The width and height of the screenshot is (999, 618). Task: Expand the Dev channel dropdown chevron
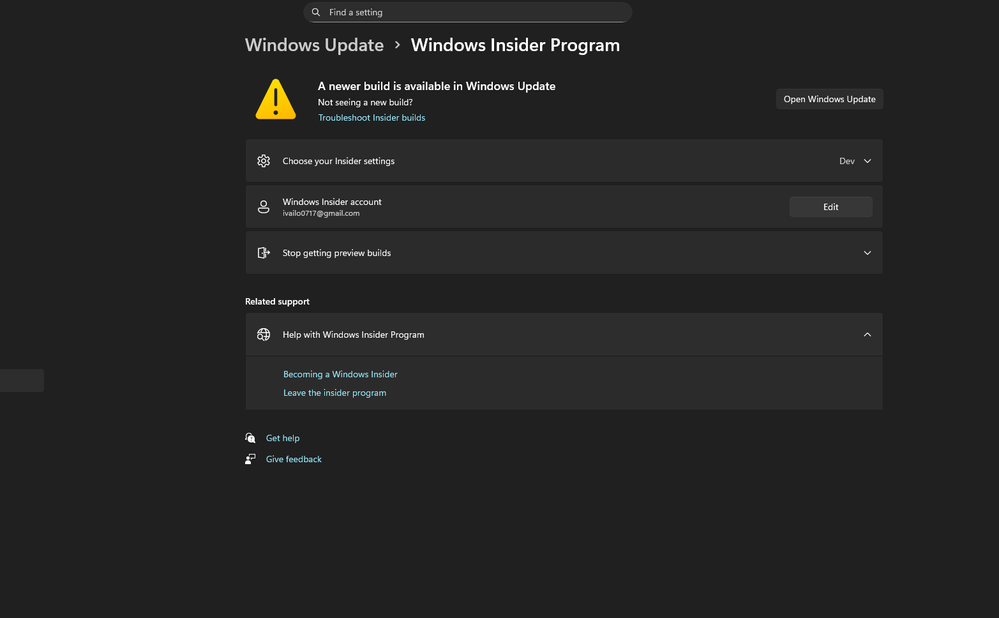point(867,161)
